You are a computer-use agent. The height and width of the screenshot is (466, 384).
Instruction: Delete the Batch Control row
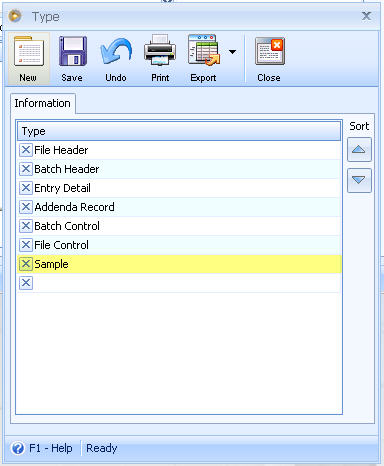[x=26, y=226]
